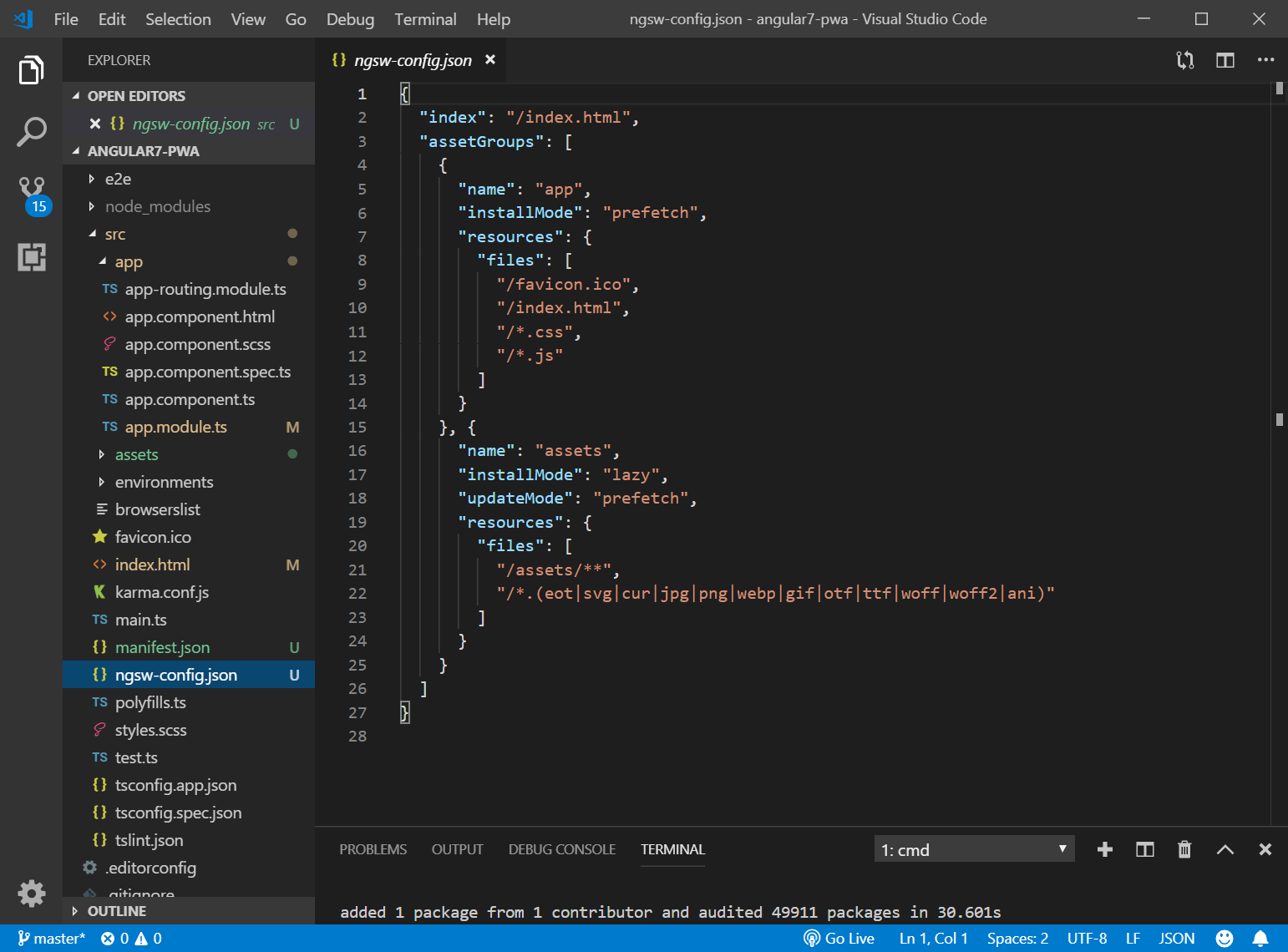Screen dimensions: 1288x952
Task: Split the editor to the right
Action: click(1225, 60)
